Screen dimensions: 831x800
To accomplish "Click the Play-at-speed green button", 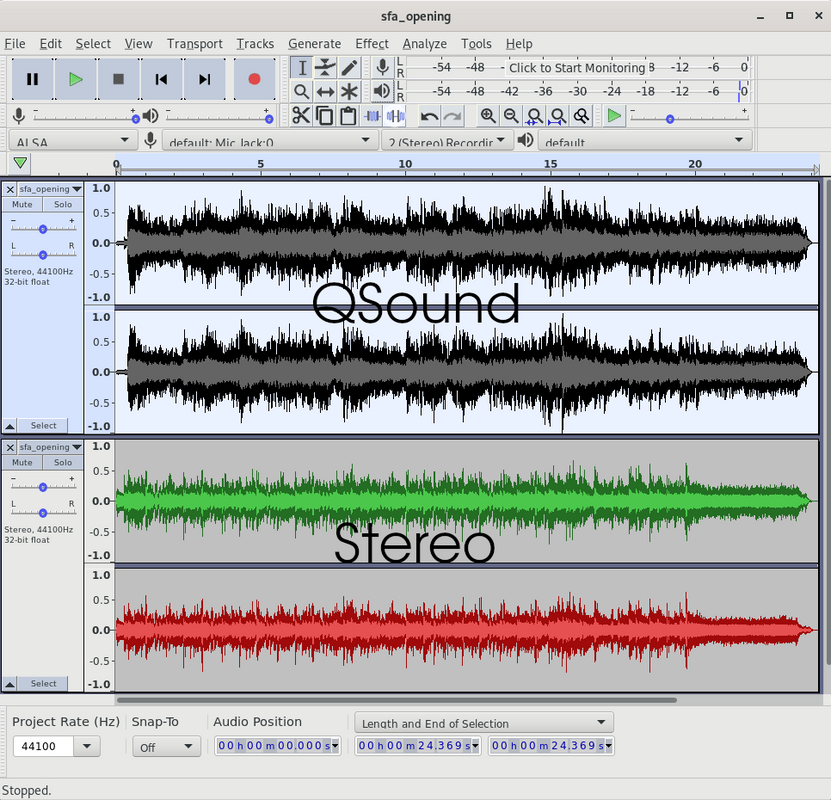I will tap(614, 115).
